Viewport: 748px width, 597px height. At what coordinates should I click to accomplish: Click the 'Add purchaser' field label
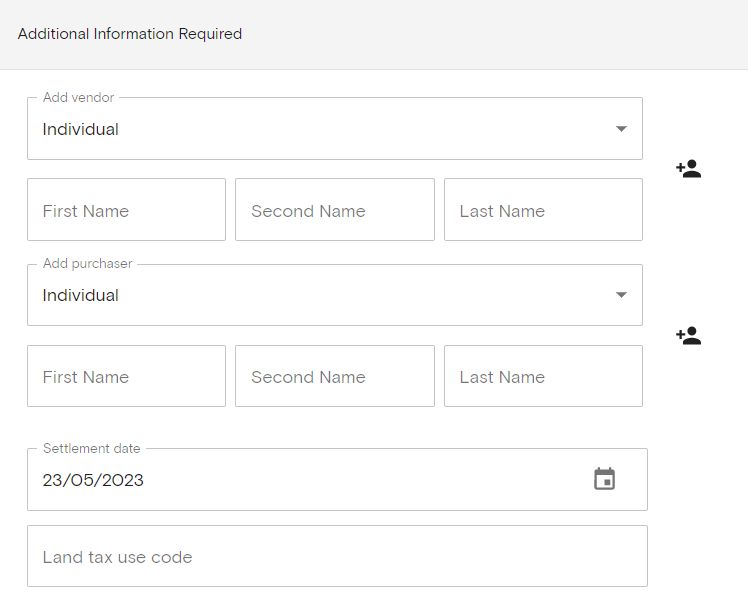(88, 263)
